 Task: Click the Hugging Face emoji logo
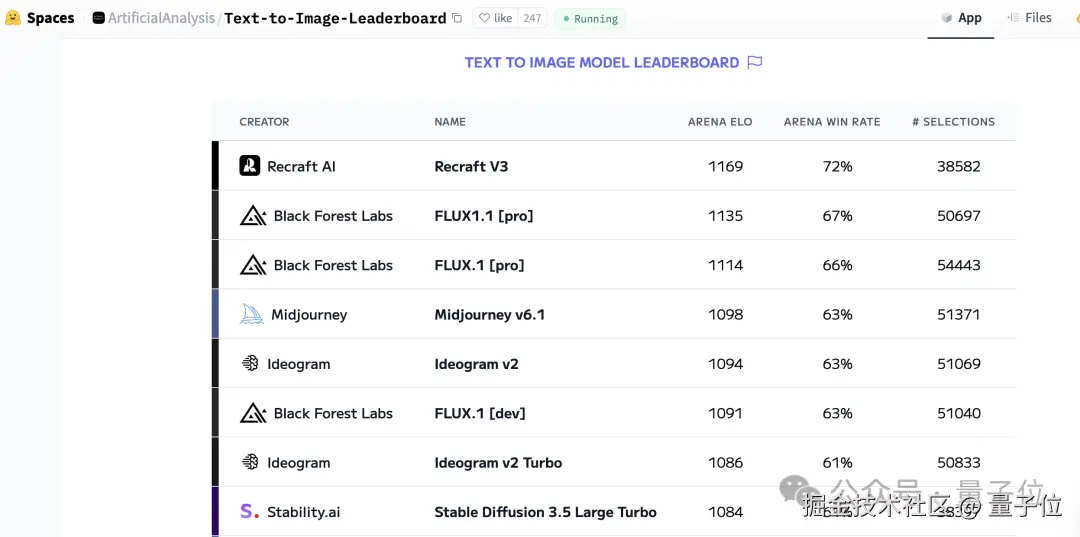13,18
